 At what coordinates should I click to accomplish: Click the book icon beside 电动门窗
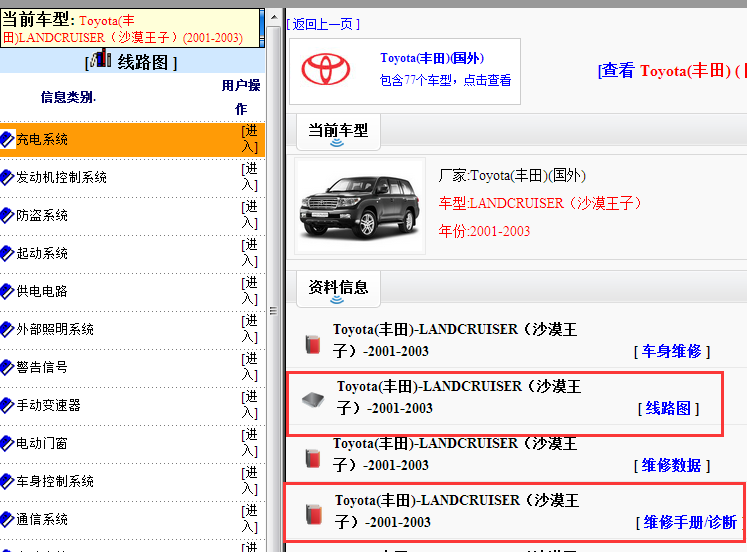click(8, 443)
